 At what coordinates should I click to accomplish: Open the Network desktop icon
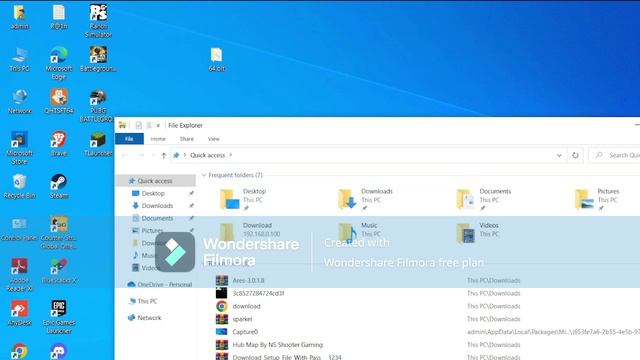(x=19, y=102)
